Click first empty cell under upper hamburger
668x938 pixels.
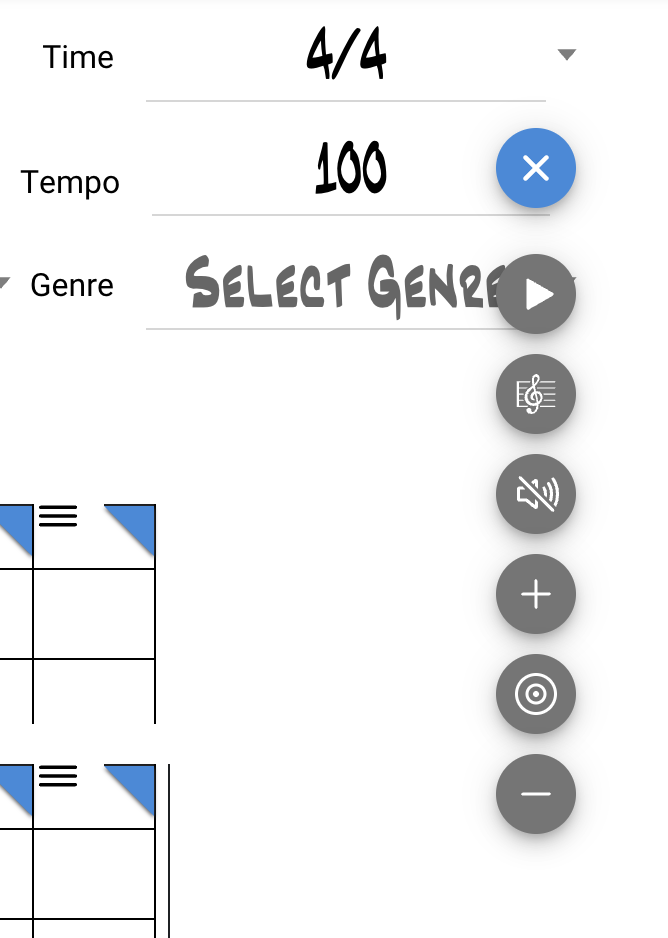94,613
